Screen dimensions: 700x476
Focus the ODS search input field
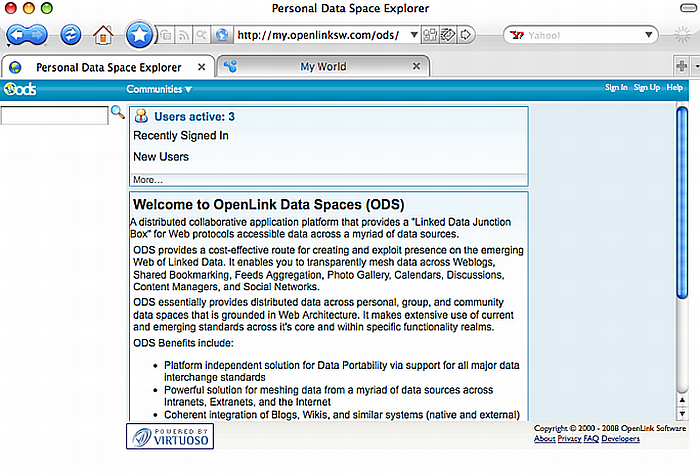coord(54,116)
